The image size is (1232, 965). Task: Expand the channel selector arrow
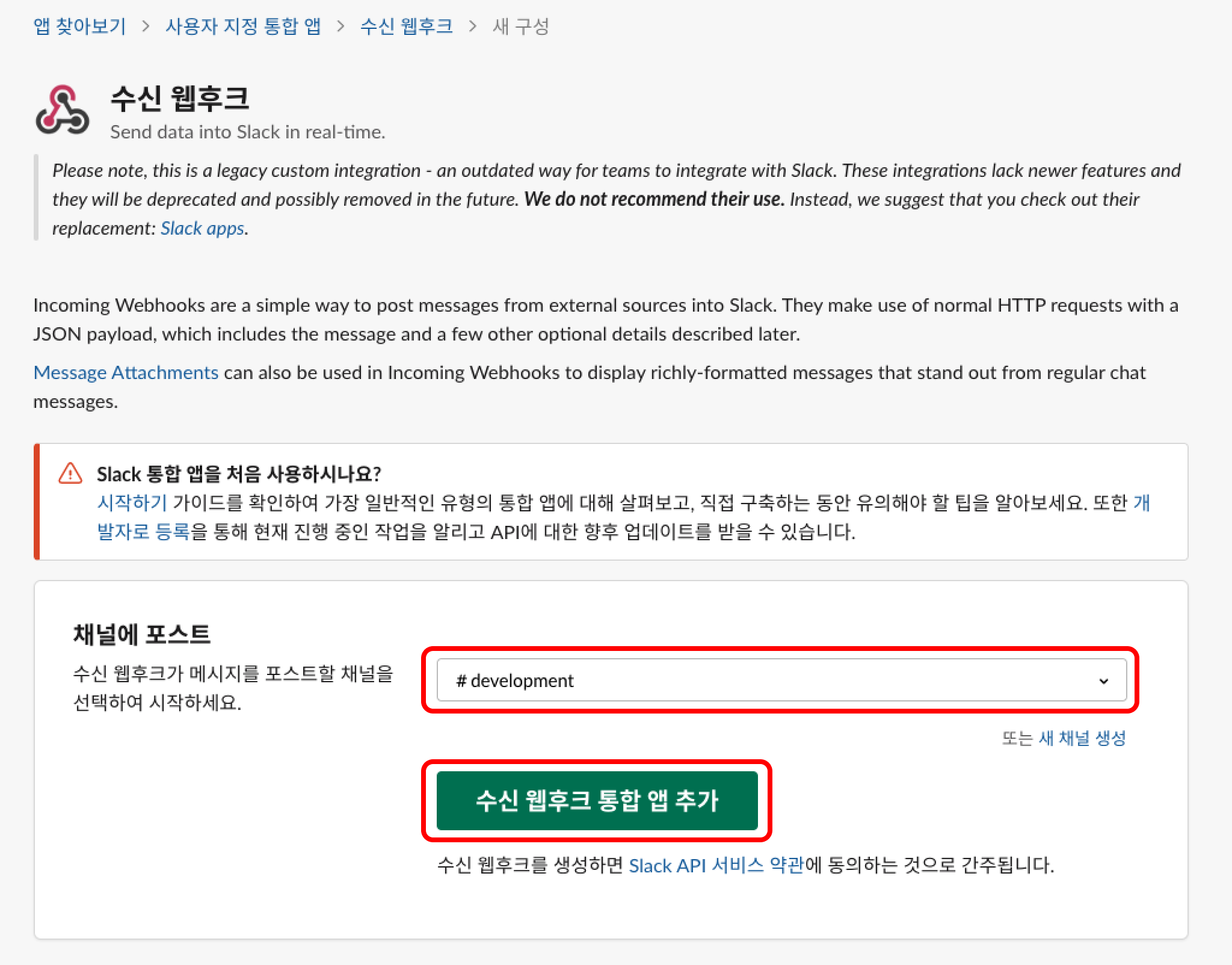coord(1103,681)
